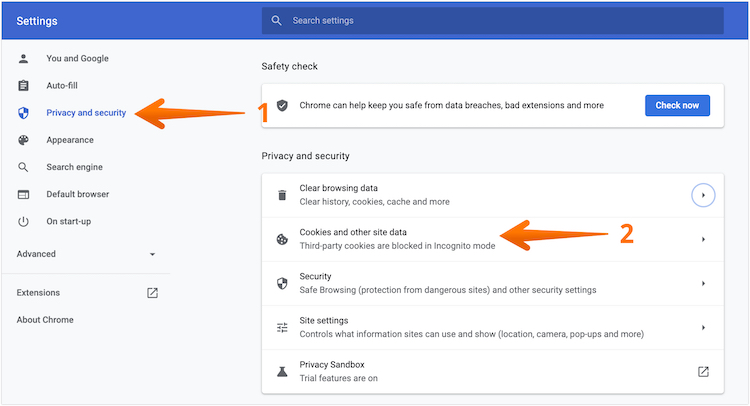Open Security row chevron arrow

point(703,284)
